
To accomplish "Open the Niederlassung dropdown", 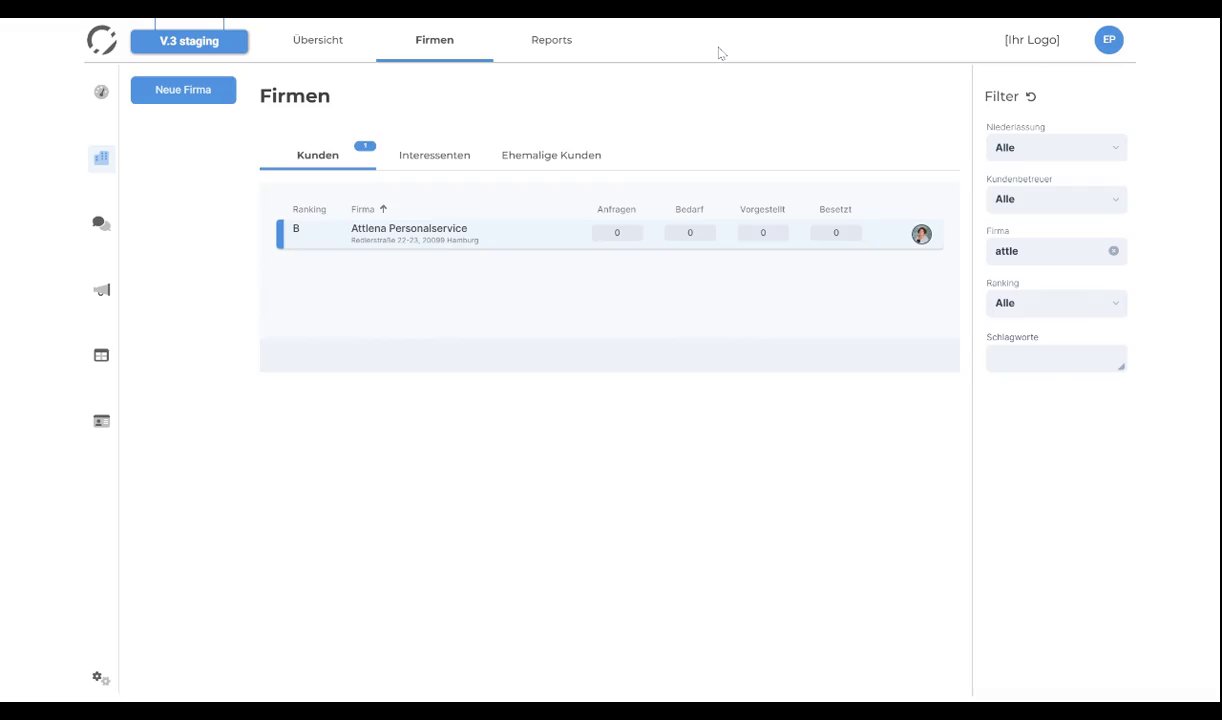I will (x=1056, y=148).
